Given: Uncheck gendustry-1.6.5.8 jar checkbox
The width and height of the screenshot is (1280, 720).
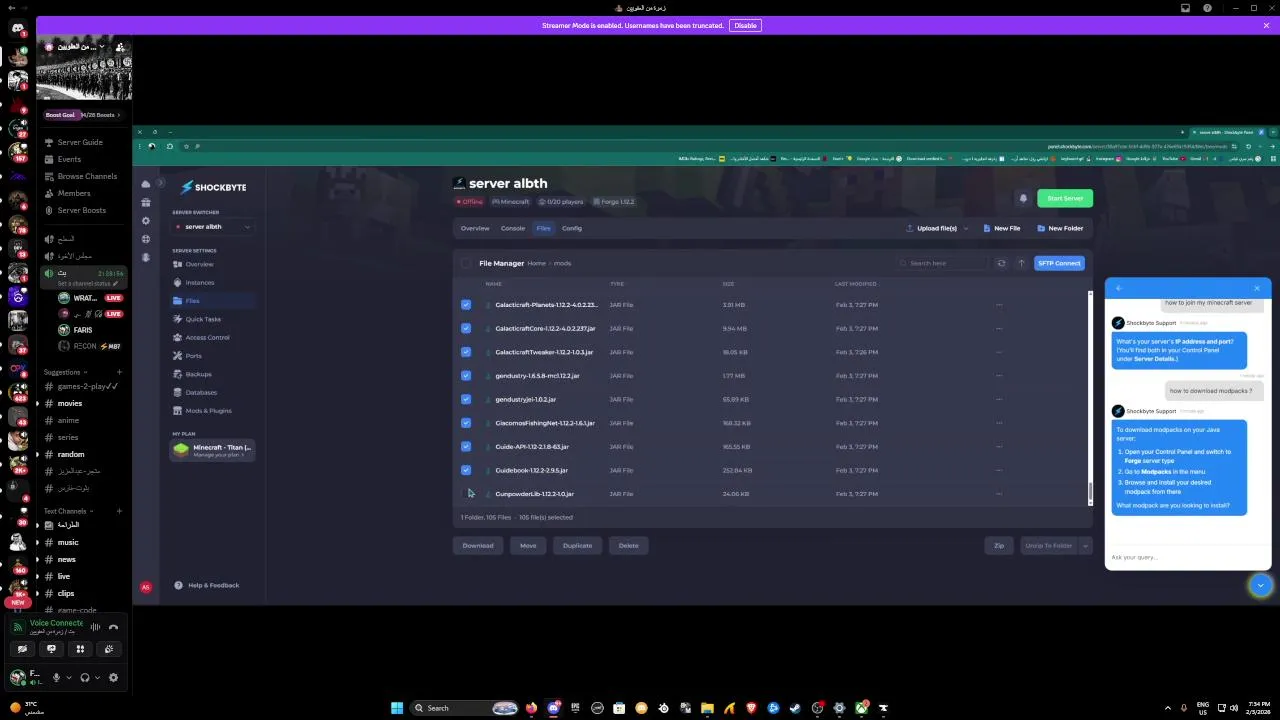Looking at the screenshot, I should [466, 375].
